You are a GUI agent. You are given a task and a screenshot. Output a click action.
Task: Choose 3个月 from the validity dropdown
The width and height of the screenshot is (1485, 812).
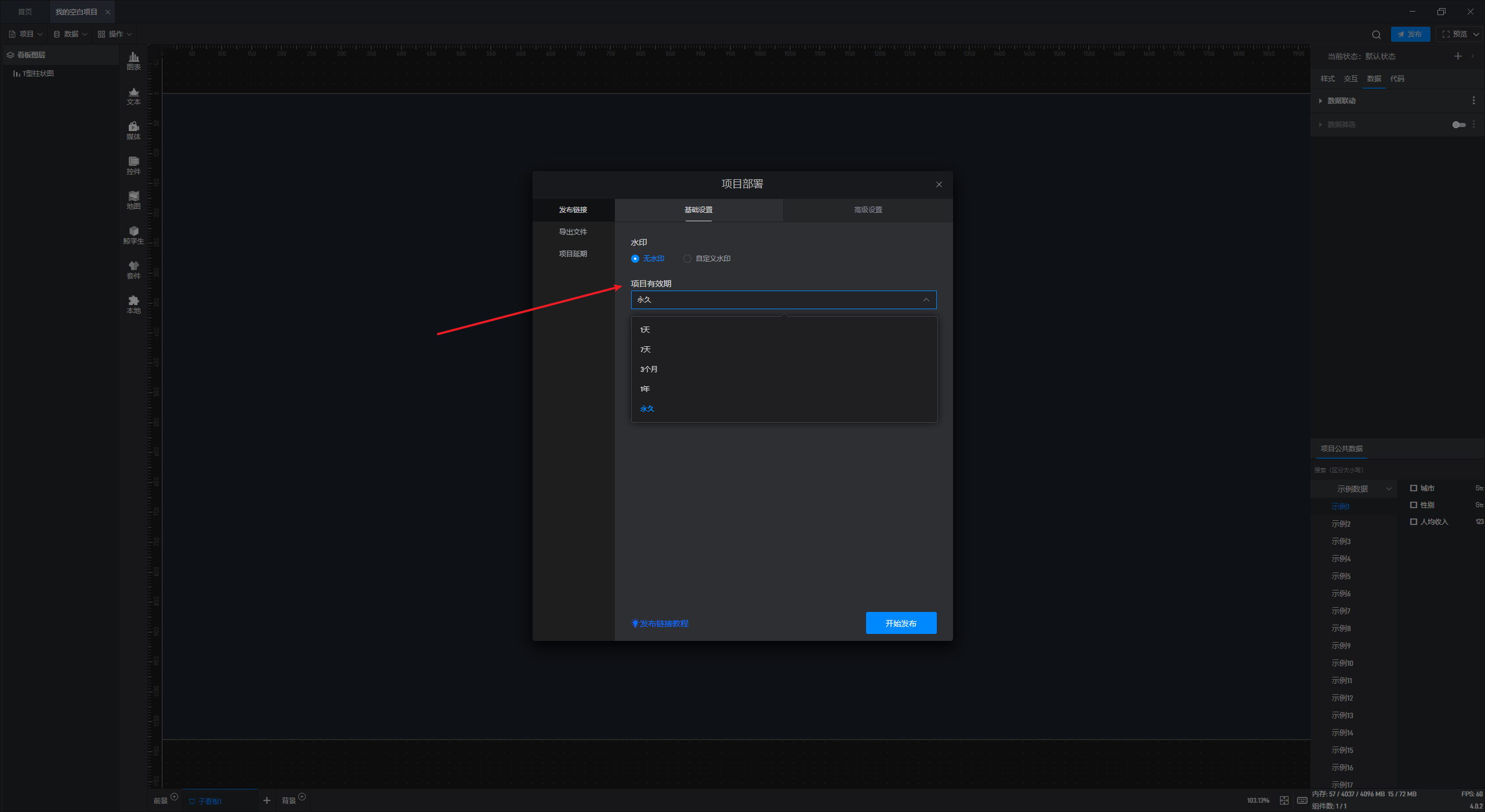point(649,369)
